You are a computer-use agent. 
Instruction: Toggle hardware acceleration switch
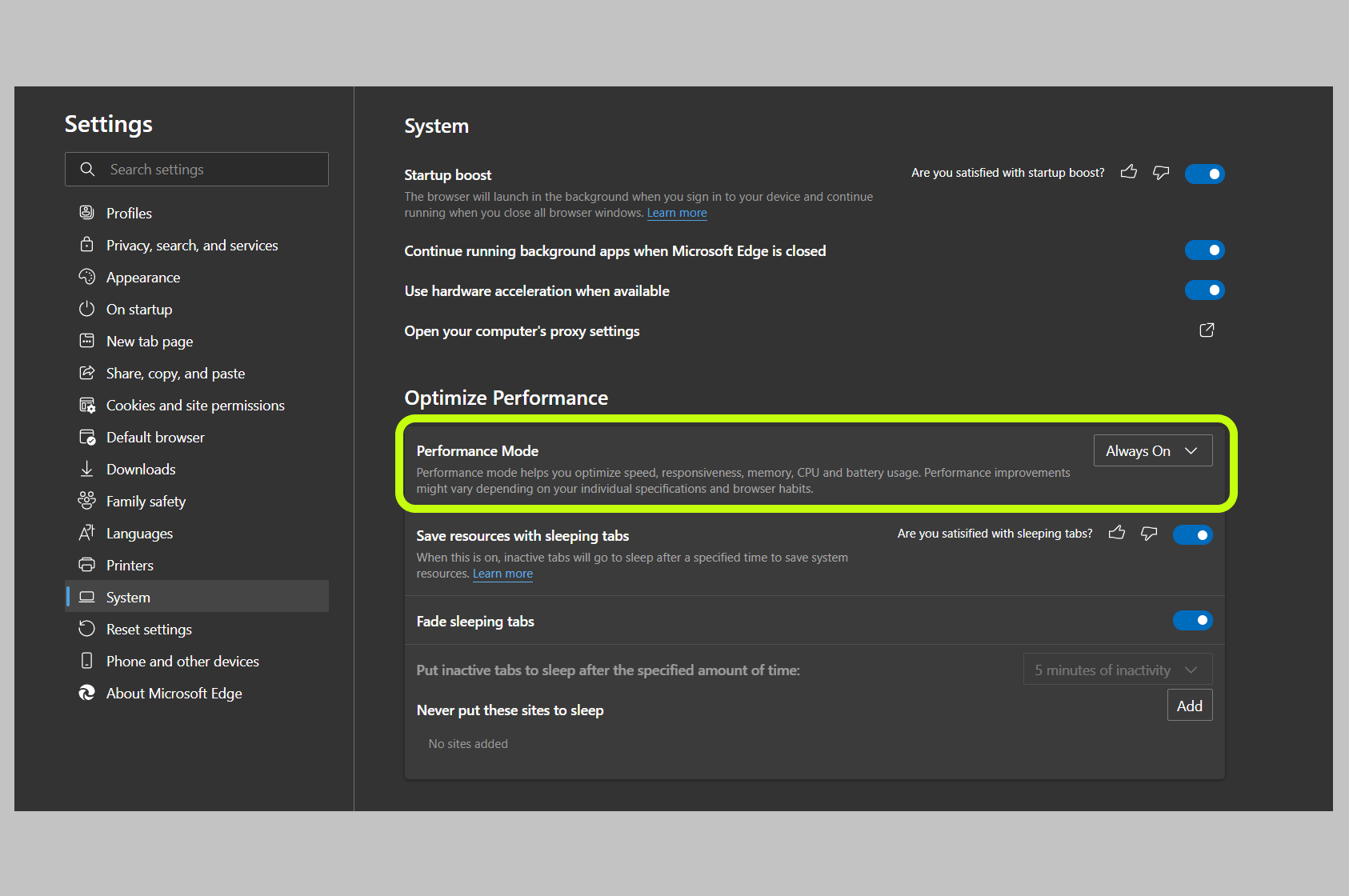click(1205, 290)
